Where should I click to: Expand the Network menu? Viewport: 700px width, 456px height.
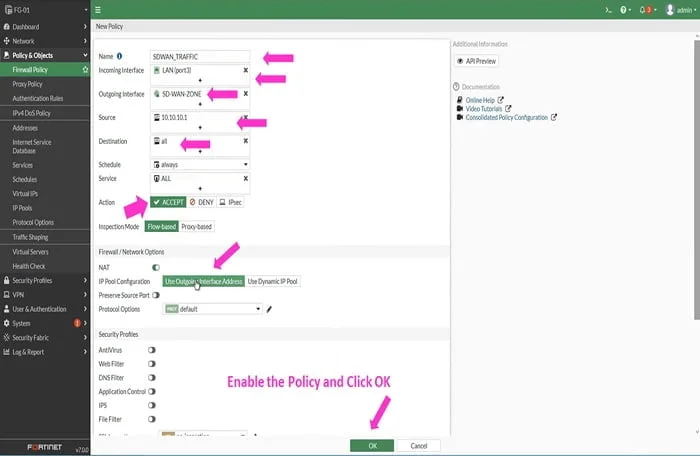45,41
